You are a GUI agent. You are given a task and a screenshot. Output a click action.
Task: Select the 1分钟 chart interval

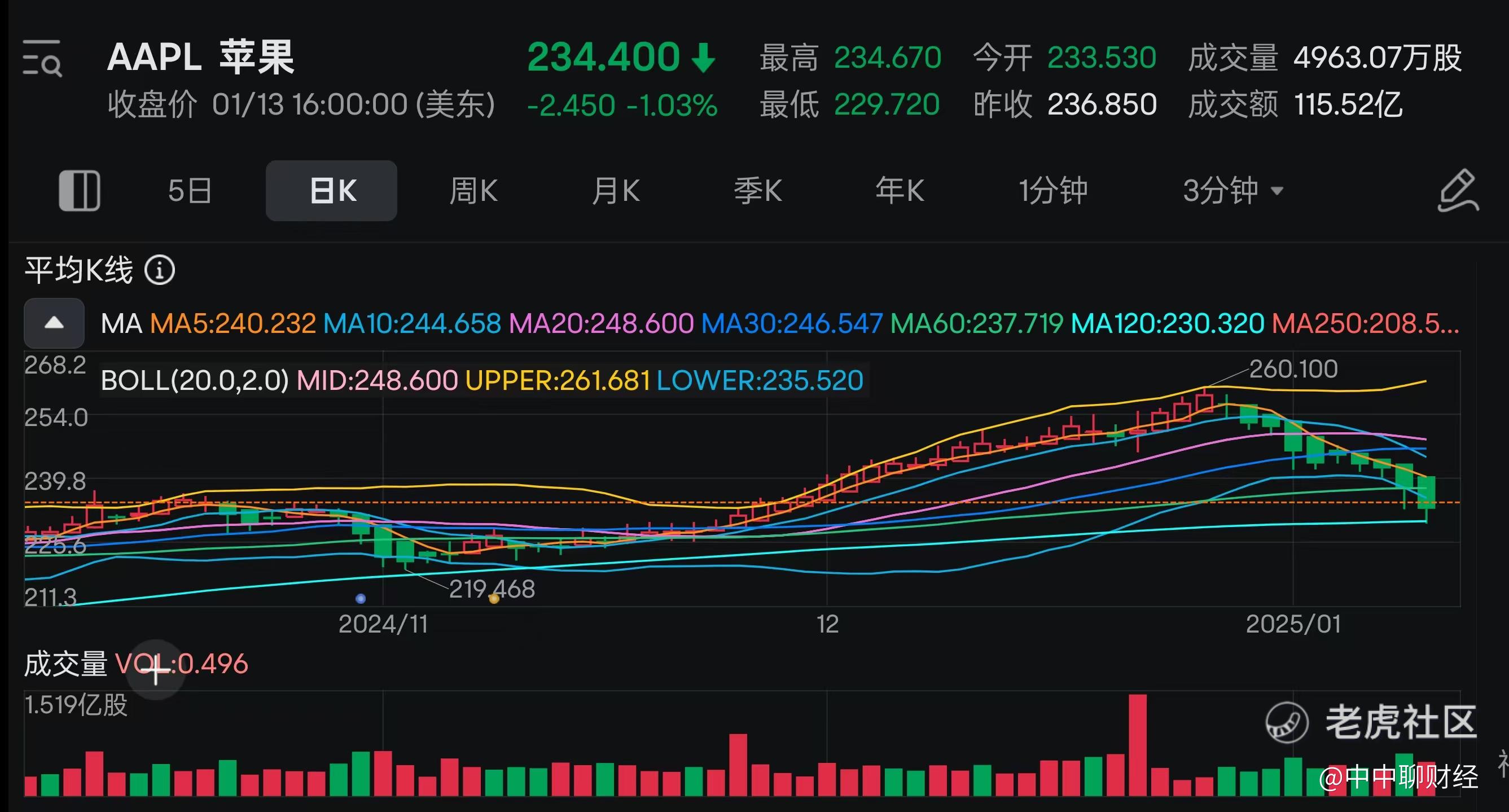(x=1052, y=190)
